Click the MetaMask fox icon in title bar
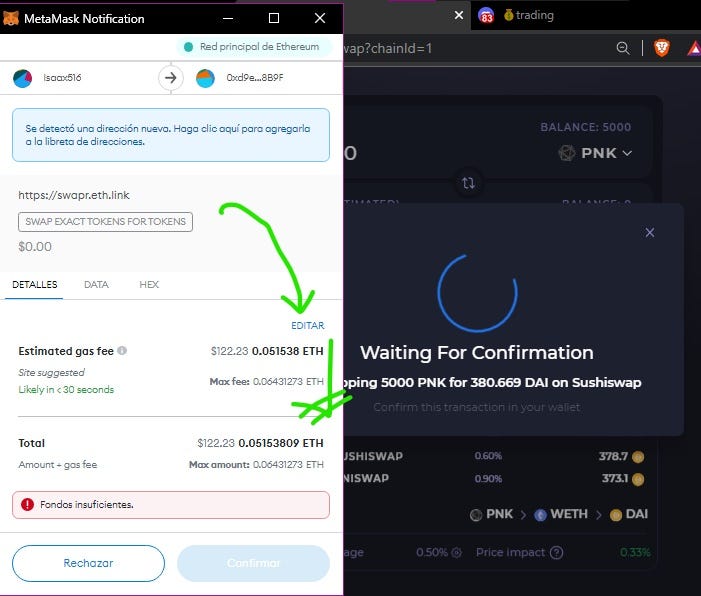Screen dimensions: 701x596 pyautogui.click(x=10, y=18)
